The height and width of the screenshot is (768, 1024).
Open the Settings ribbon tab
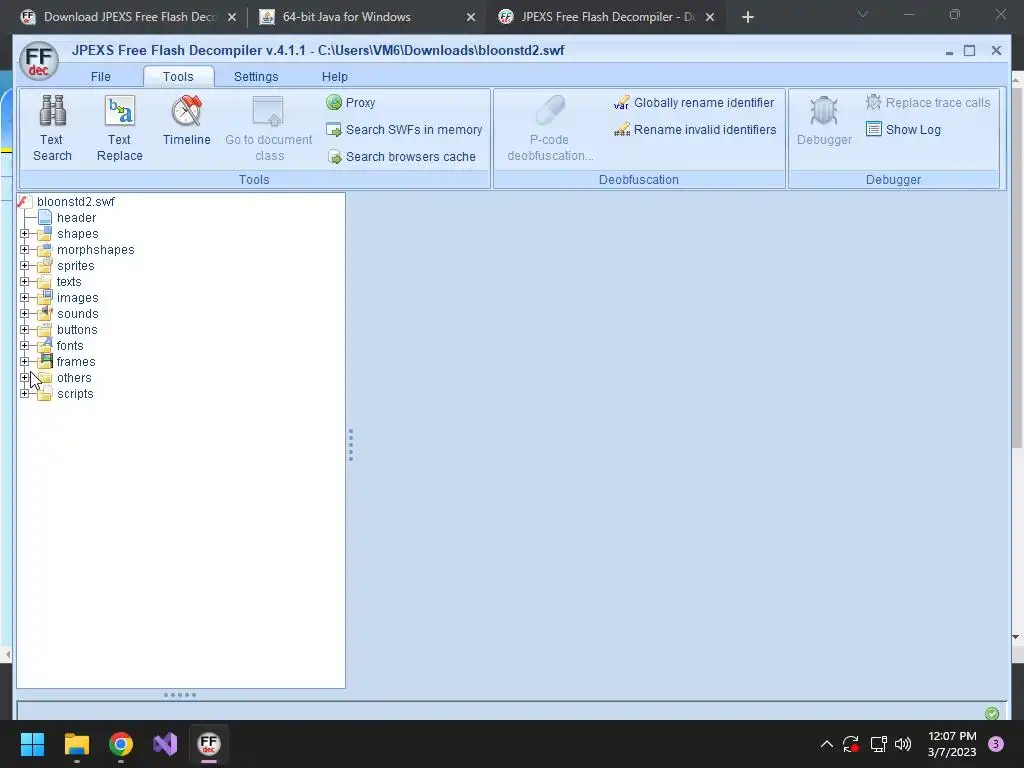[x=256, y=76]
